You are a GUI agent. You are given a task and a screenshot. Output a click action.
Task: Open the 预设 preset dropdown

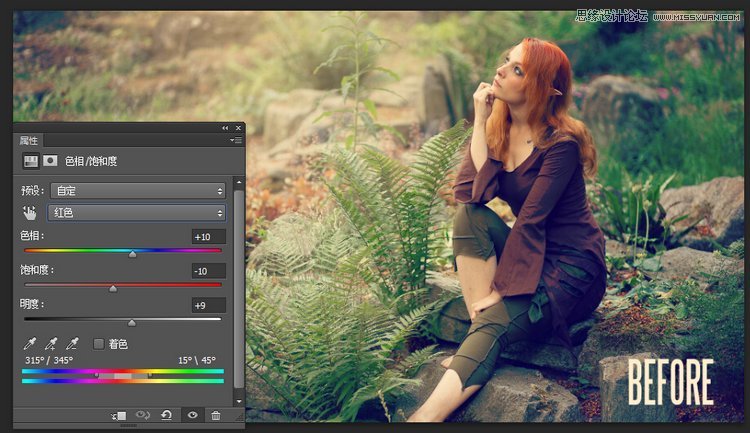[137, 190]
